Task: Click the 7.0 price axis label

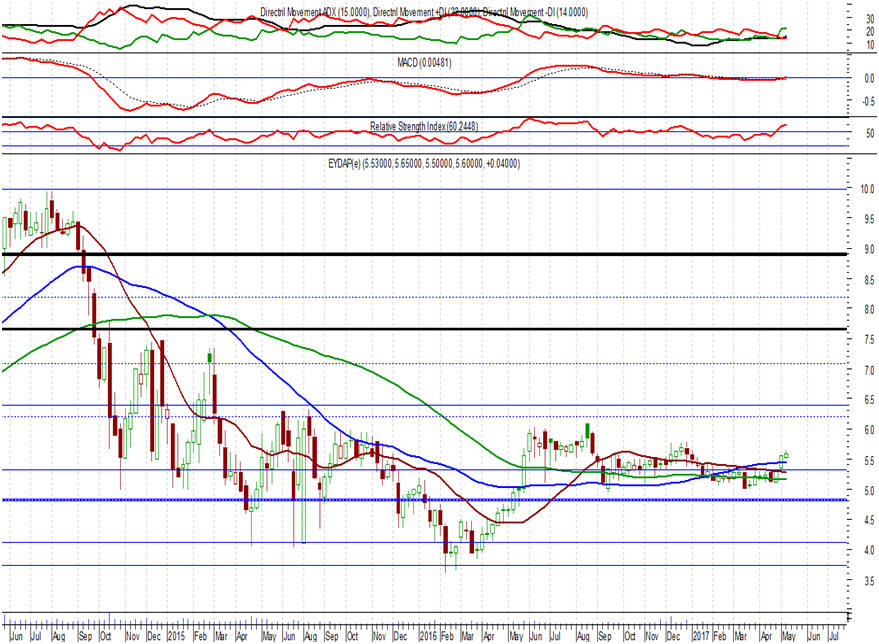Action: coord(869,370)
